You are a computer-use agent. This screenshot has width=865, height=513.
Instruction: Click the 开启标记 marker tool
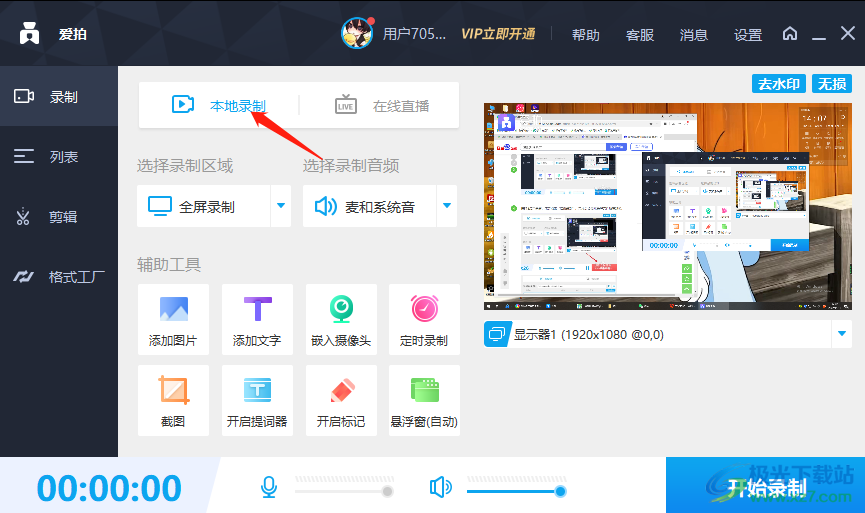coord(341,400)
